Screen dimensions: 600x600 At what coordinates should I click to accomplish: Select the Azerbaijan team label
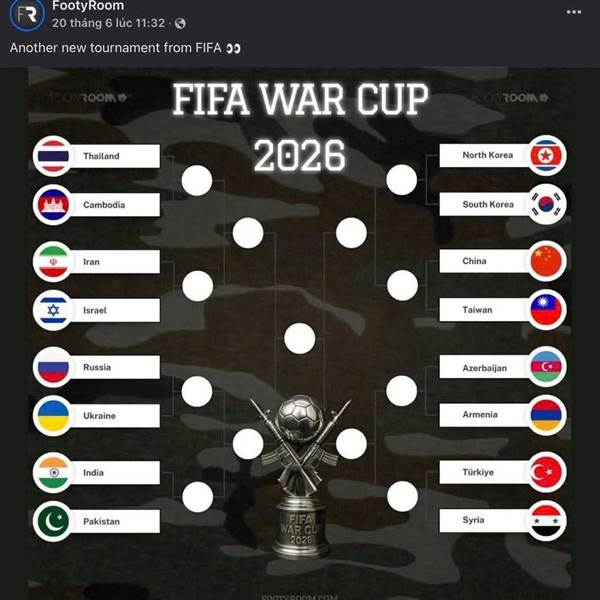click(485, 368)
